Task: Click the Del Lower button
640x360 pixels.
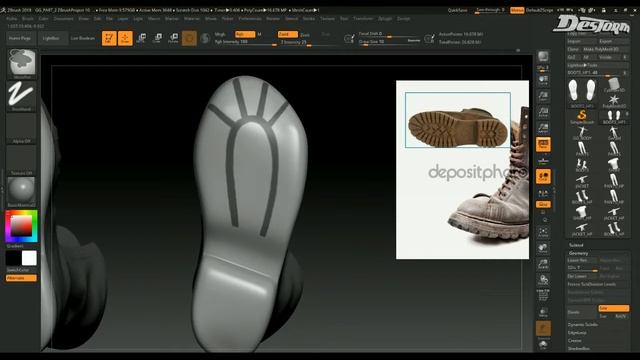Action: (582, 276)
